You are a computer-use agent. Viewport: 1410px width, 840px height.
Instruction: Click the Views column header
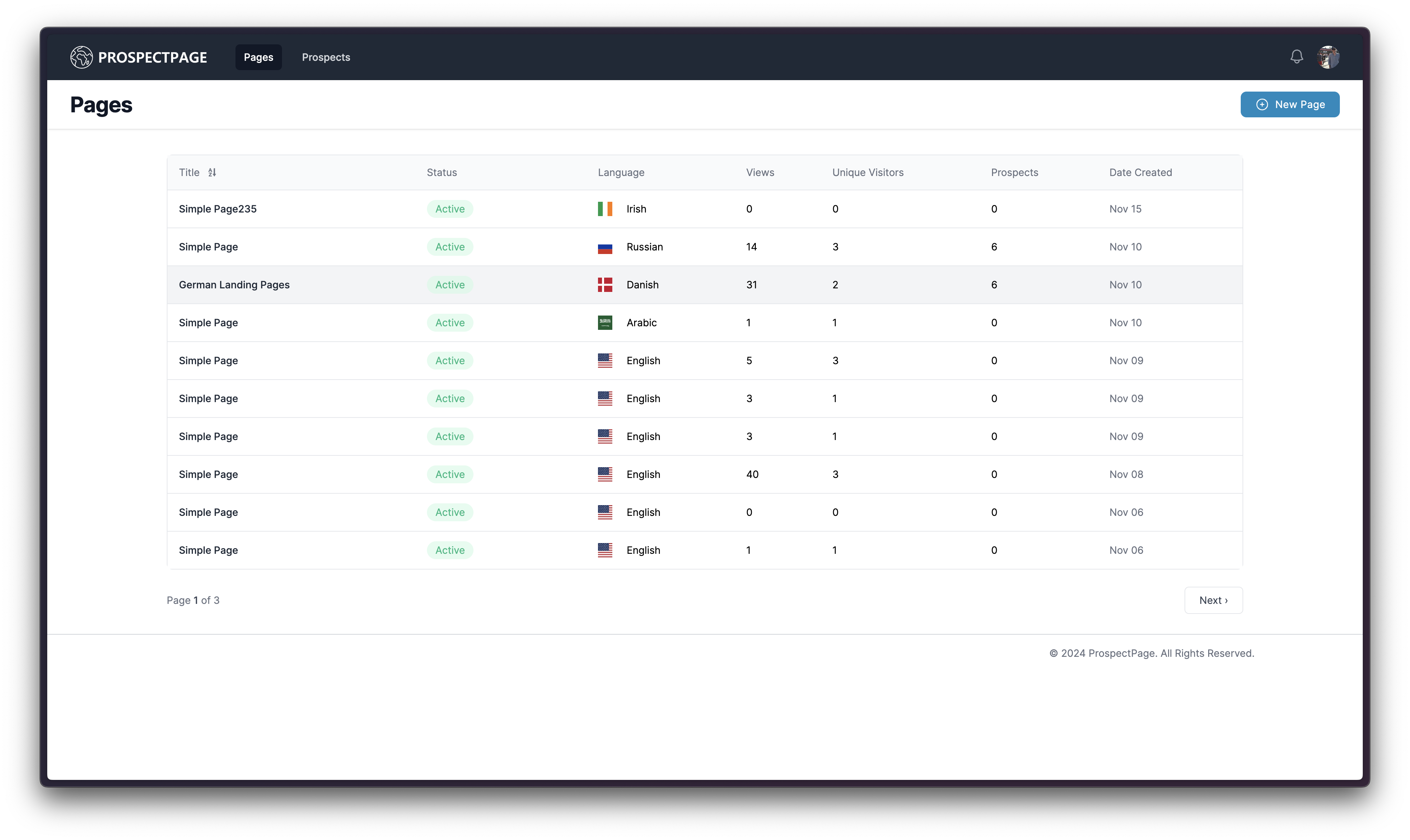pos(760,172)
